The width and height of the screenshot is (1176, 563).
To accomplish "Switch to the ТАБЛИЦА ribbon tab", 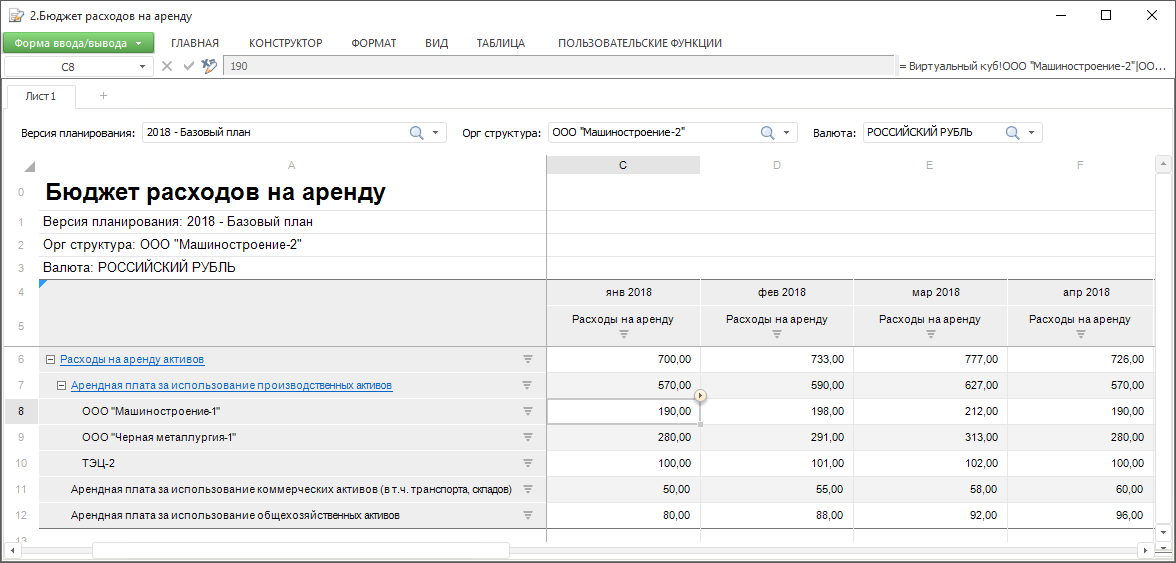I will pos(501,43).
